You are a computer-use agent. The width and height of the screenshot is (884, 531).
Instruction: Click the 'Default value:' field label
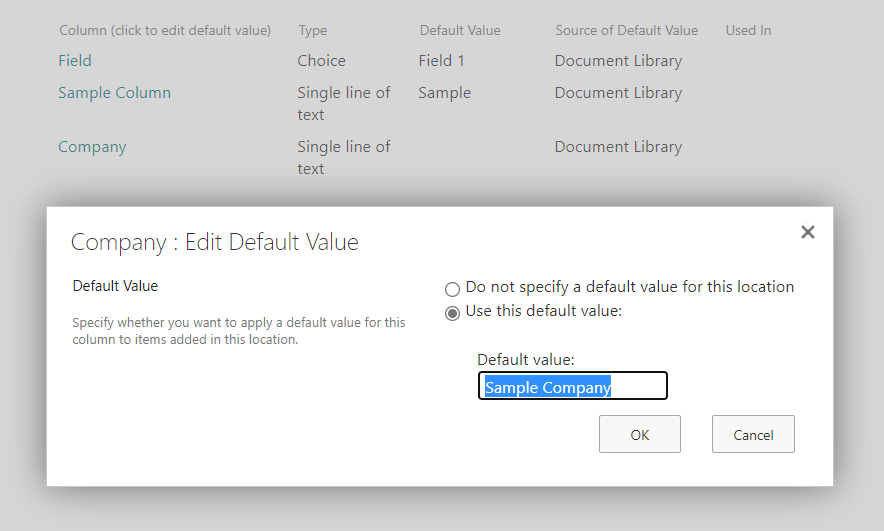pos(525,360)
